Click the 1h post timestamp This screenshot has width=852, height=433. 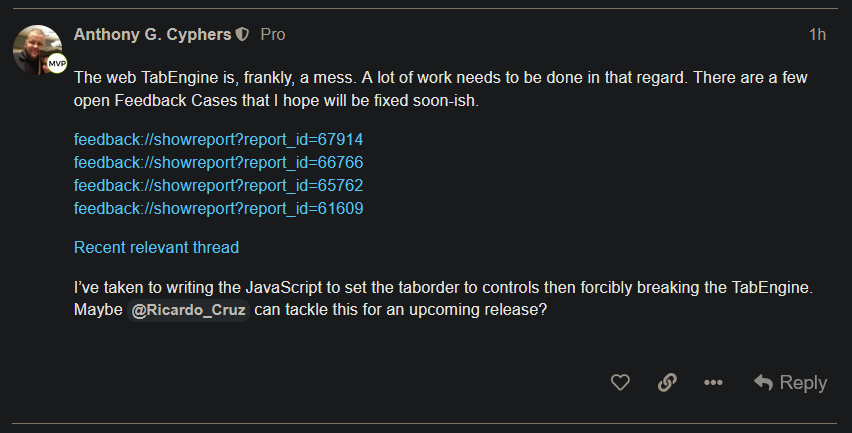point(817,34)
